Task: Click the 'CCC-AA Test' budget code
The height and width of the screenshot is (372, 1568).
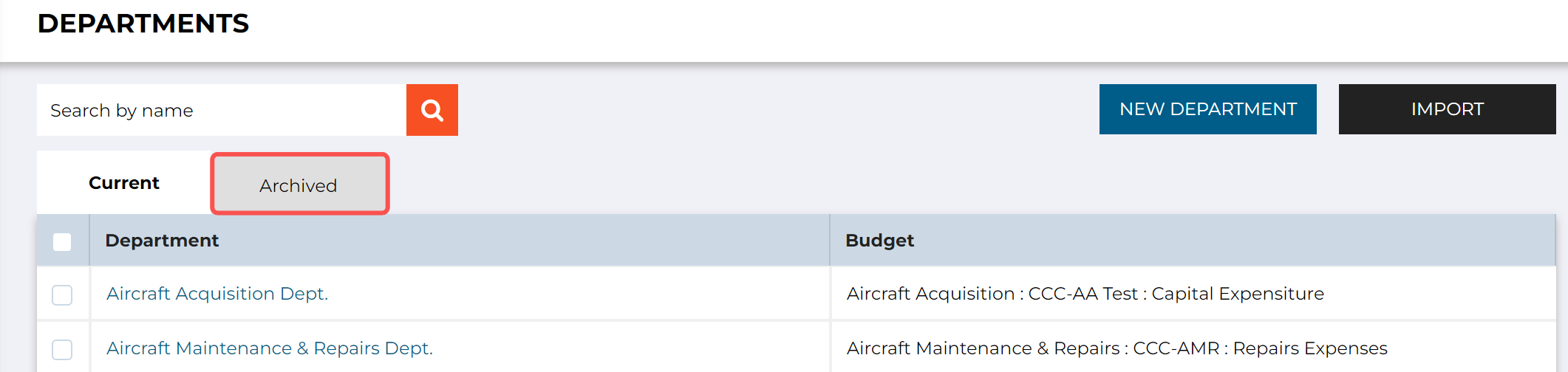Action: [x=1083, y=294]
